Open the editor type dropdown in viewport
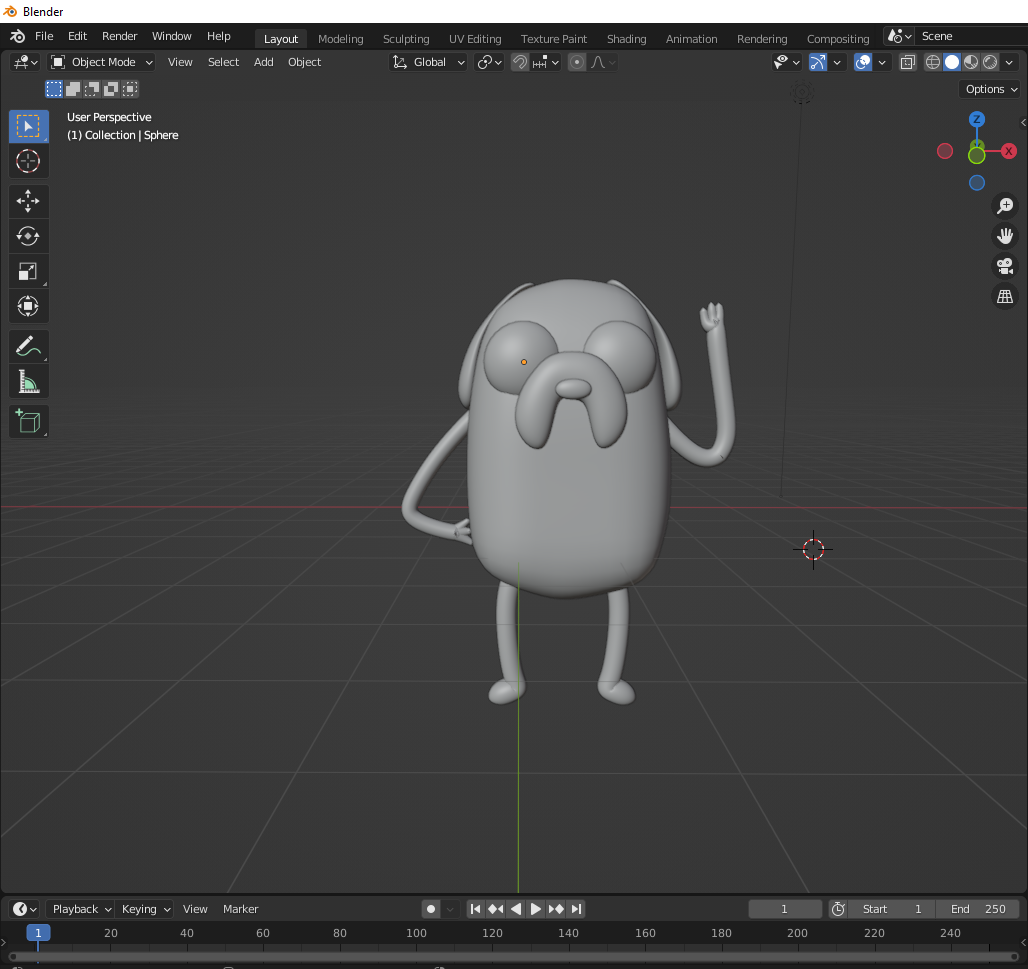The width and height of the screenshot is (1028, 969). click(x=25, y=62)
